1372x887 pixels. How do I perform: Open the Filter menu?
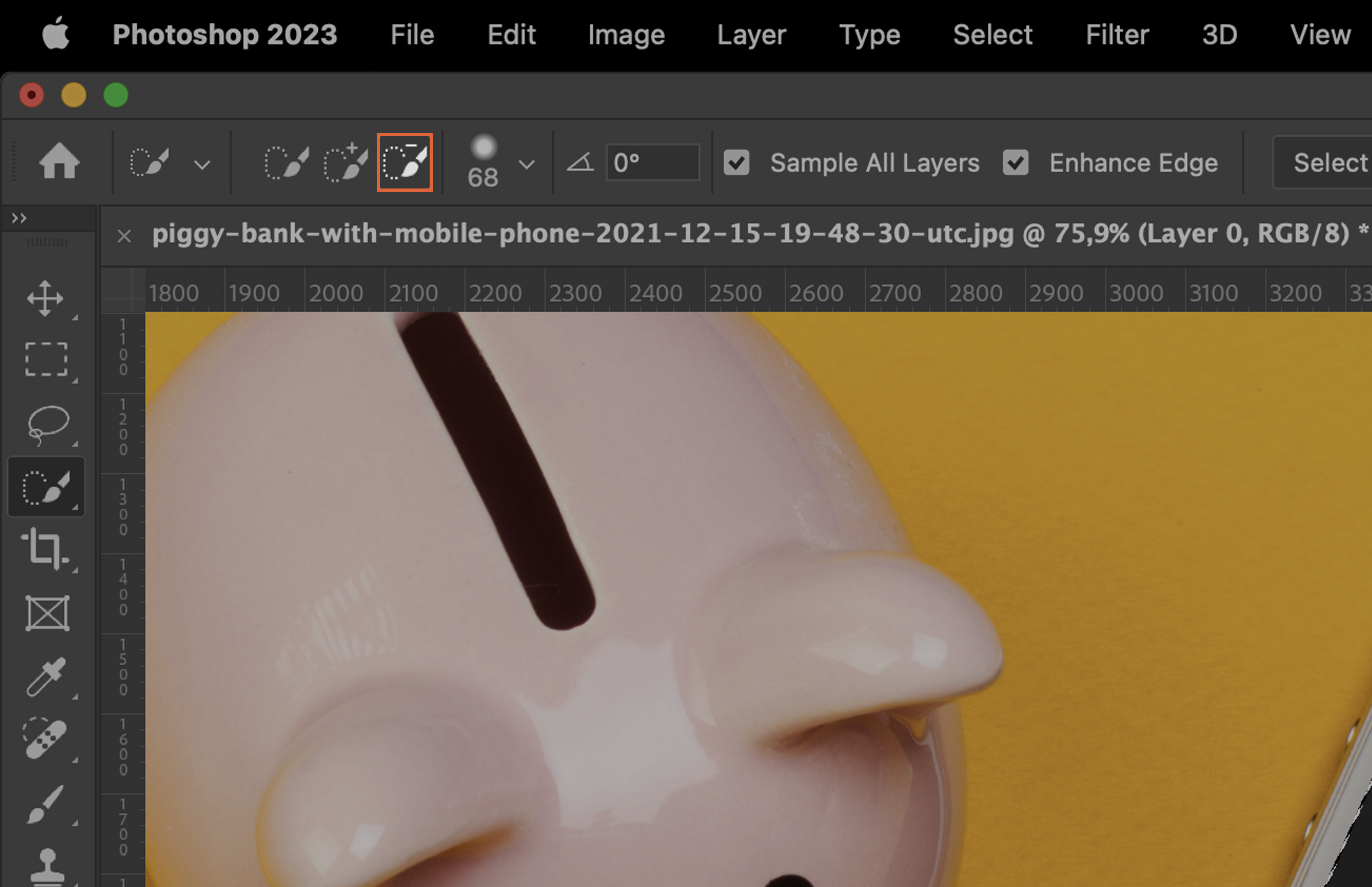[1117, 34]
